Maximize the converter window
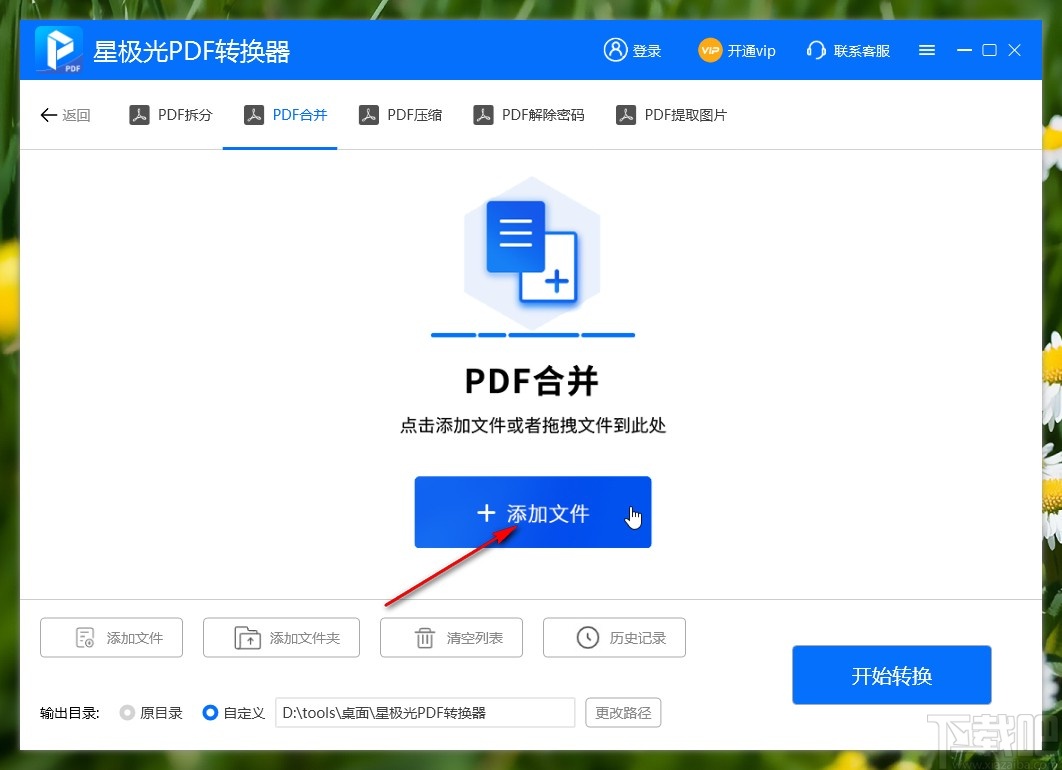The height and width of the screenshot is (770, 1062). [990, 50]
